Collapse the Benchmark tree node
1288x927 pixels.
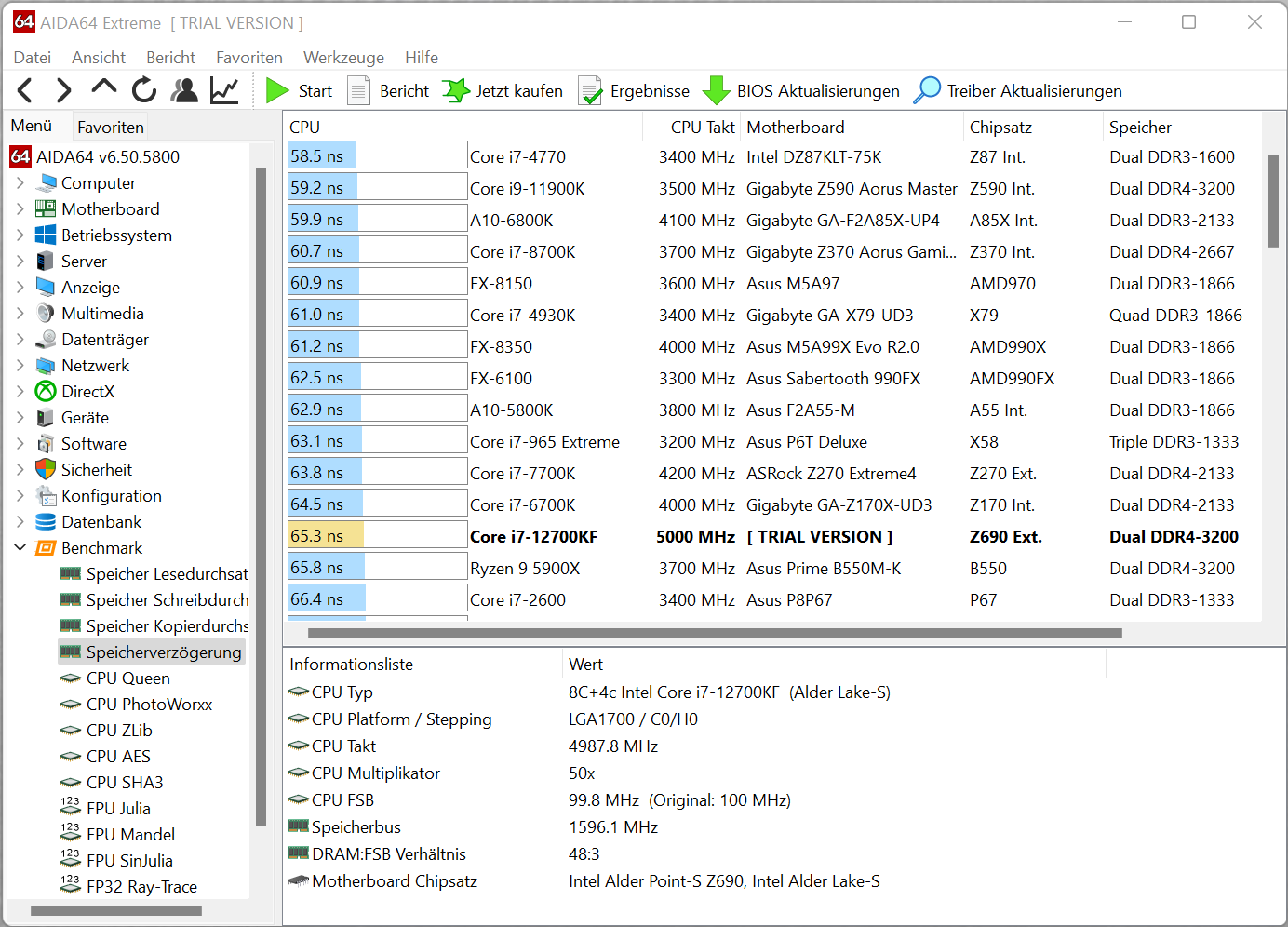pos(20,548)
